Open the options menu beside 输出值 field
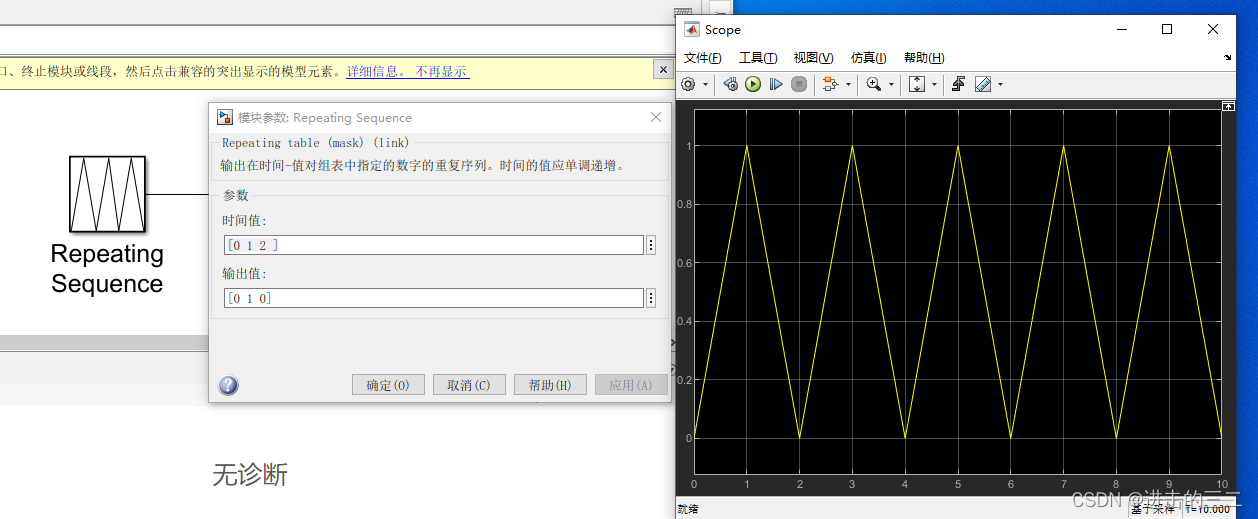 (651, 298)
